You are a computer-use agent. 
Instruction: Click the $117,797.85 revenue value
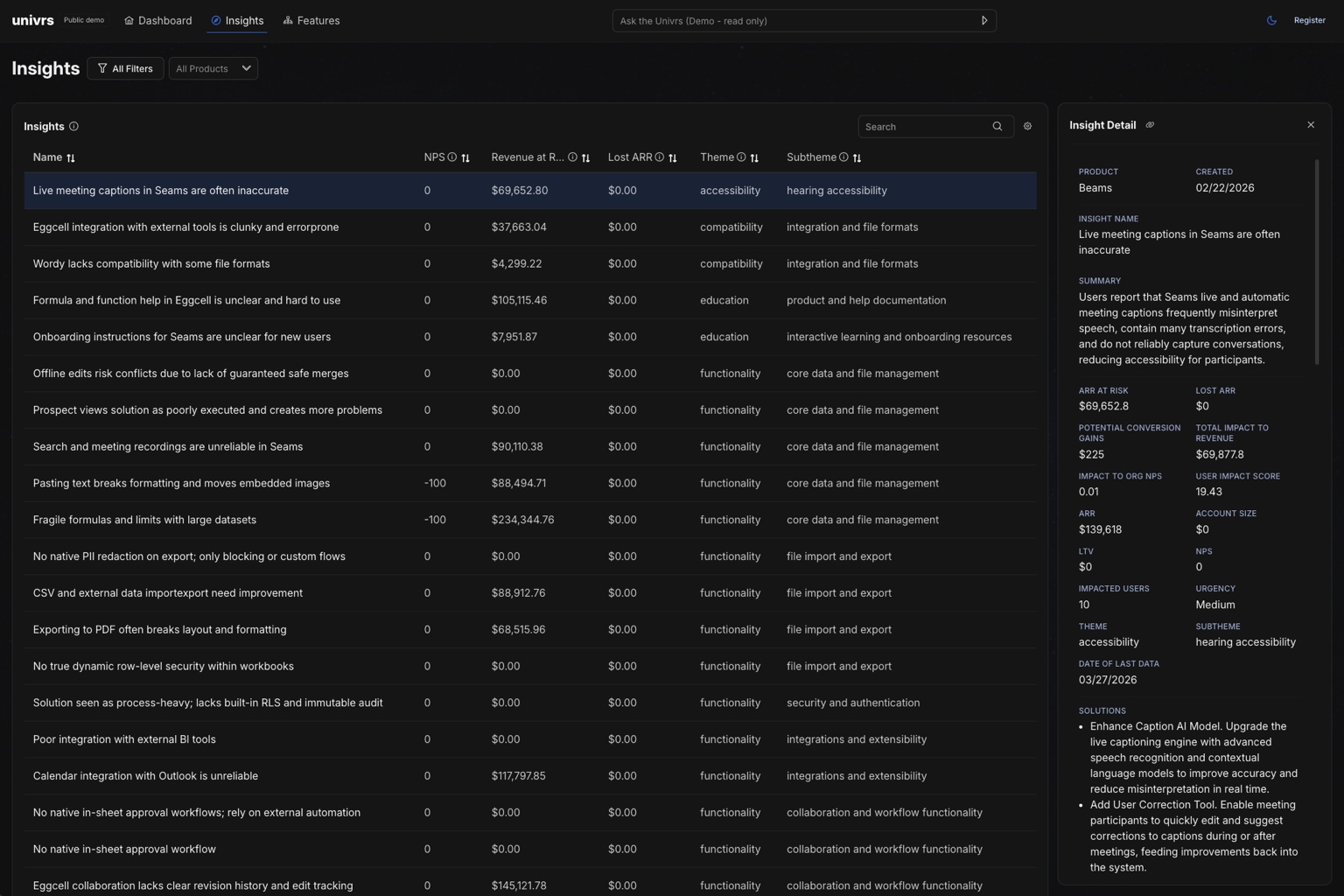518,776
